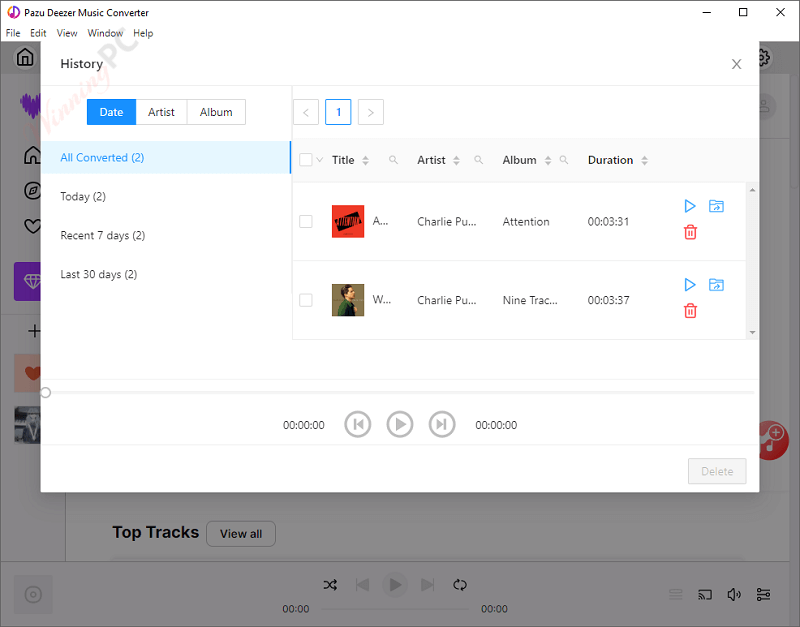Open the Explore compass icon in sidebar

click(x=33, y=191)
